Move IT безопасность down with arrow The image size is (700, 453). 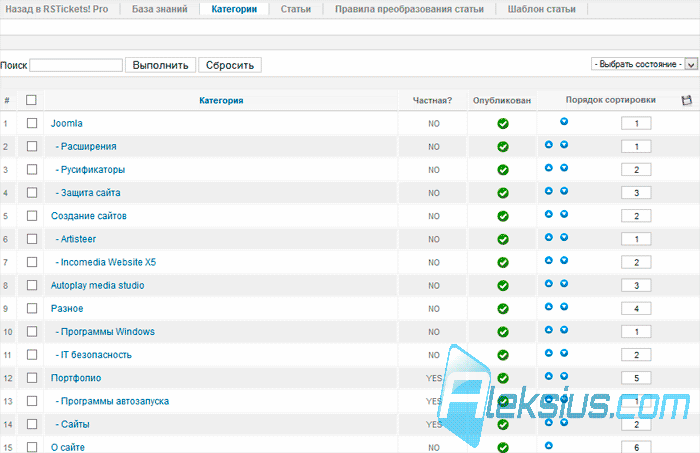click(564, 353)
